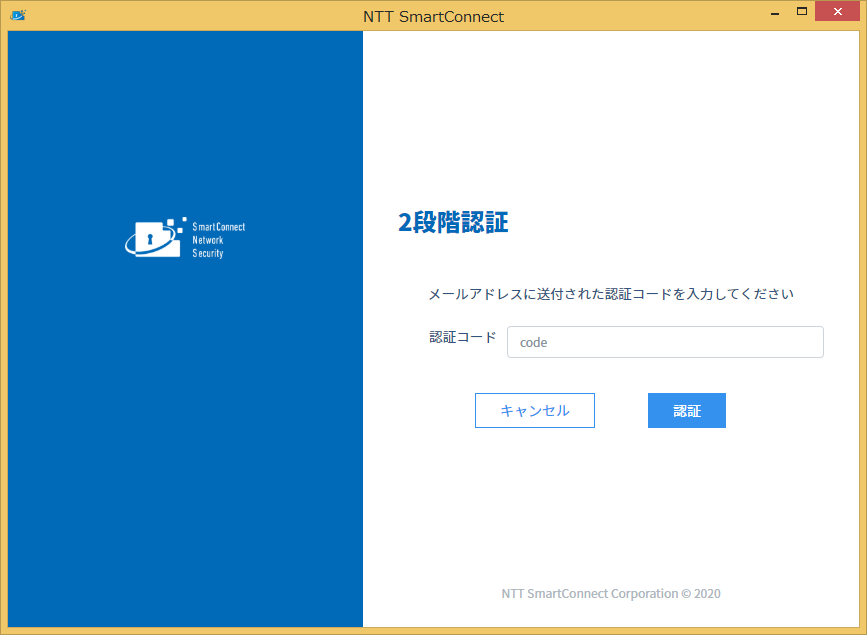This screenshot has width=867, height=635.
Task: Click the app icon in the title bar
Action: point(18,15)
